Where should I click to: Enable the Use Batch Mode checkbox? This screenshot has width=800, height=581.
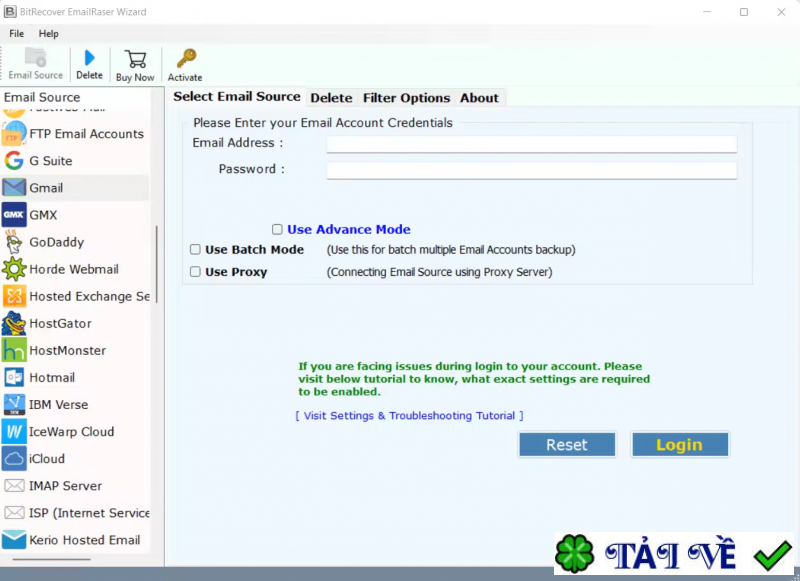[x=195, y=249]
